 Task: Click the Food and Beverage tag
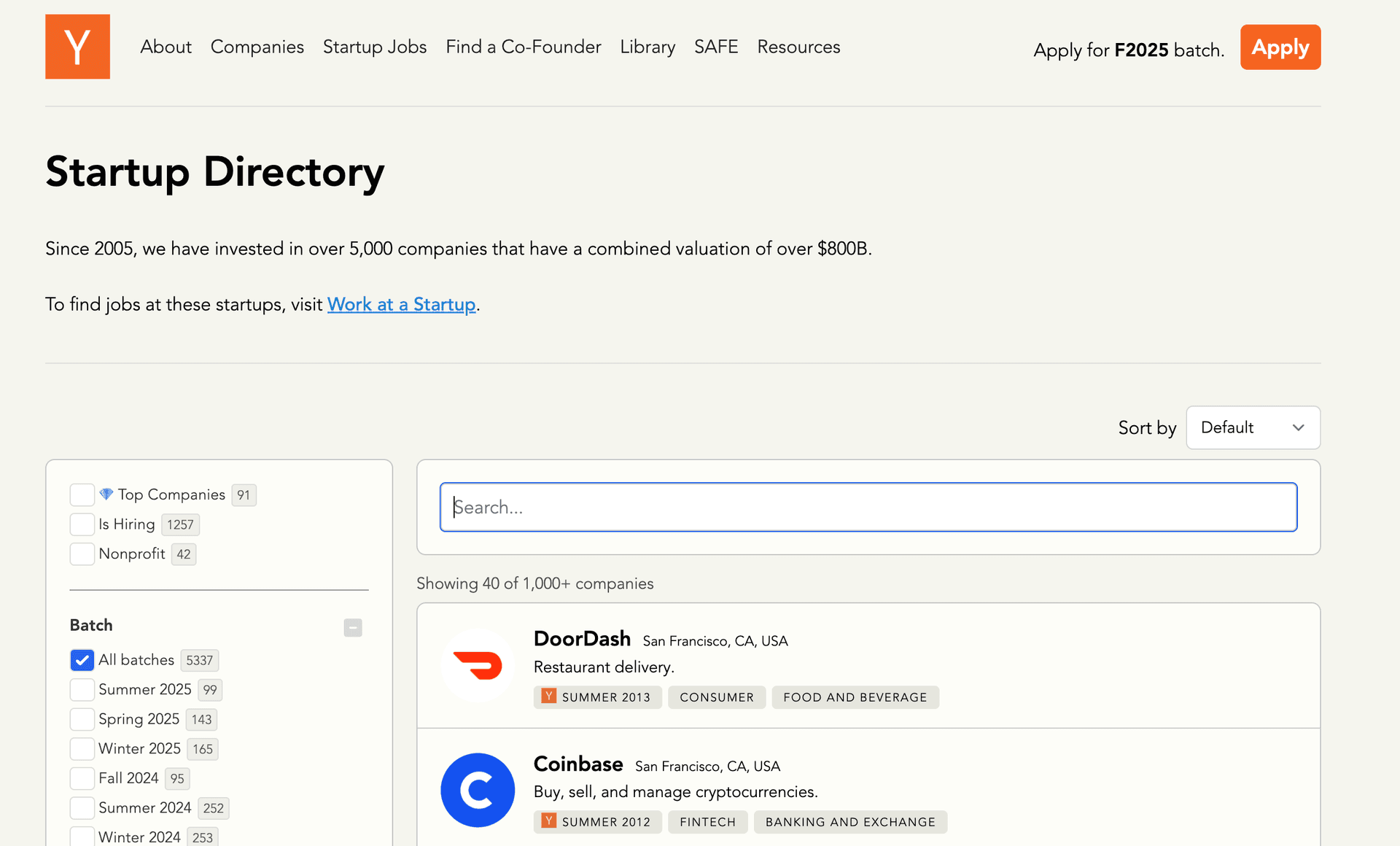click(855, 697)
